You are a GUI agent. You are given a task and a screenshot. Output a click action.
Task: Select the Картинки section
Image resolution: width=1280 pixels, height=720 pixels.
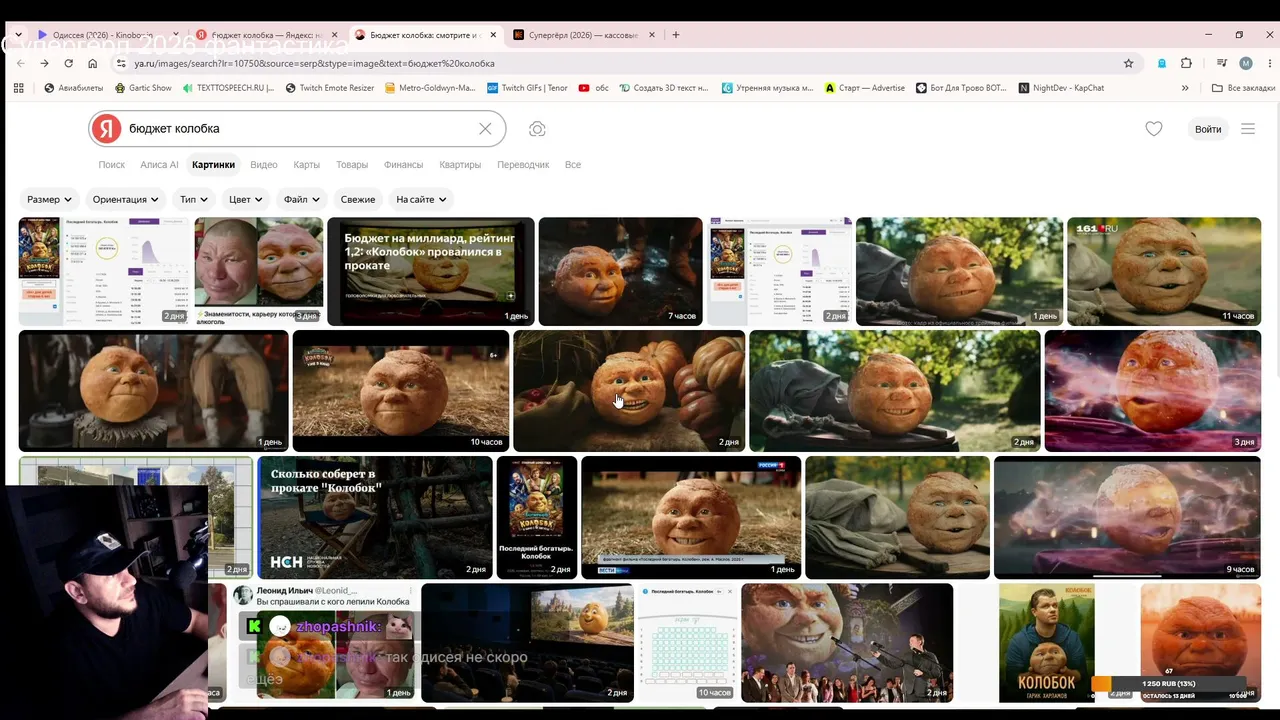tap(214, 165)
